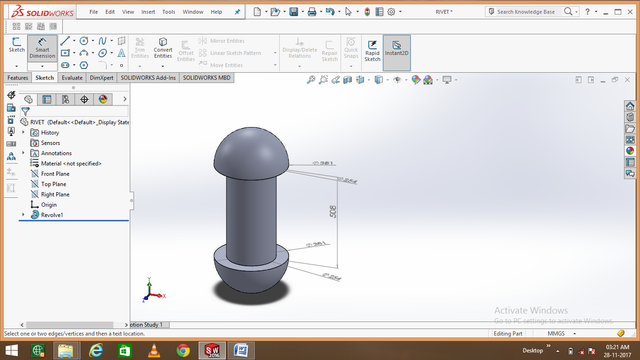Click the Rebuild traffic light icon

pos(367,12)
